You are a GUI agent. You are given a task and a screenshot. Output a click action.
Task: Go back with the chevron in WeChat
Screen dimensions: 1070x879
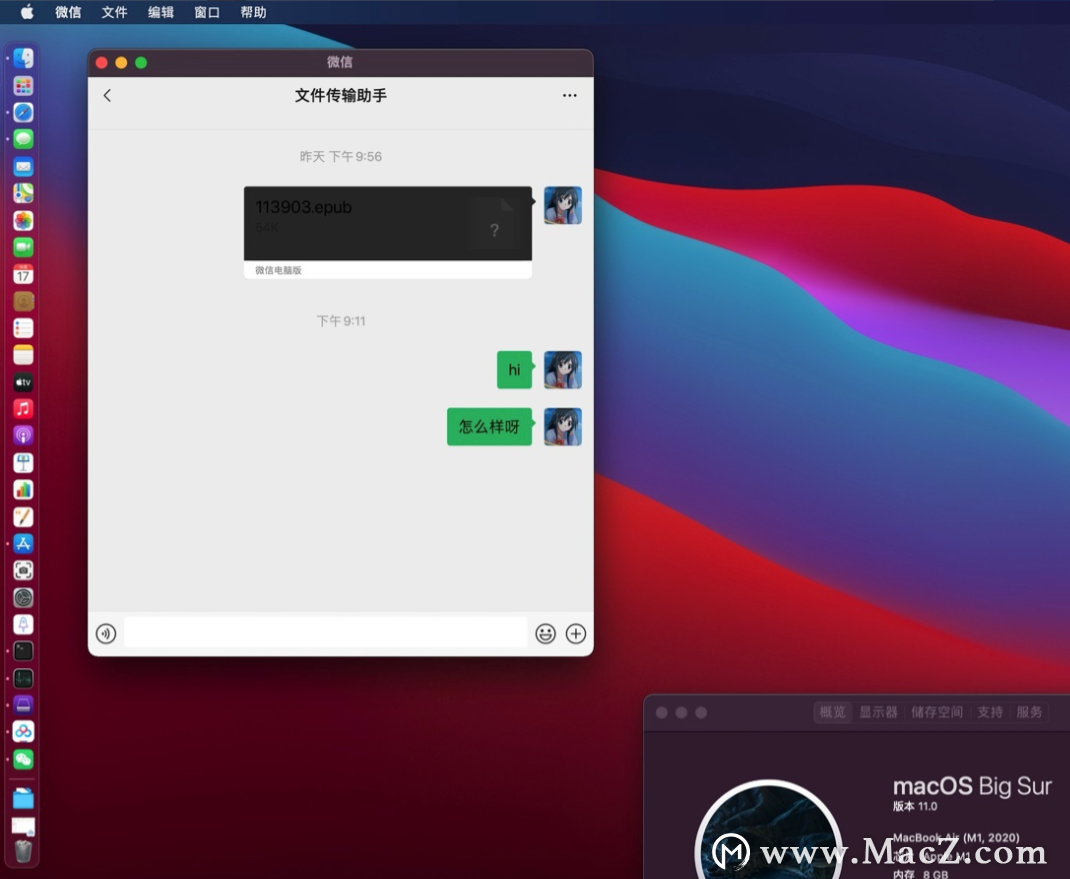[x=107, y=96]
